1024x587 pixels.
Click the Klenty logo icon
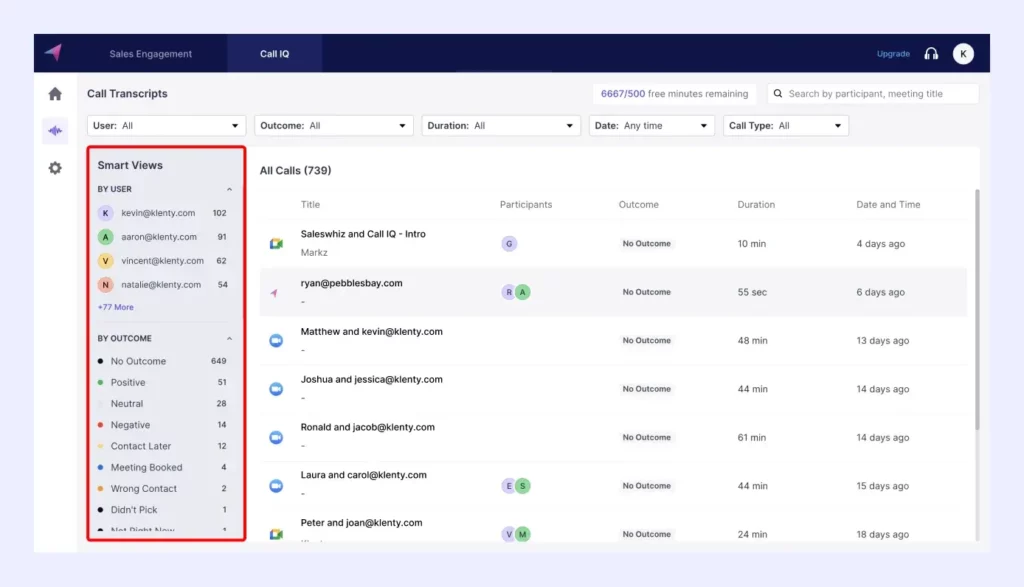coord(52,53)
